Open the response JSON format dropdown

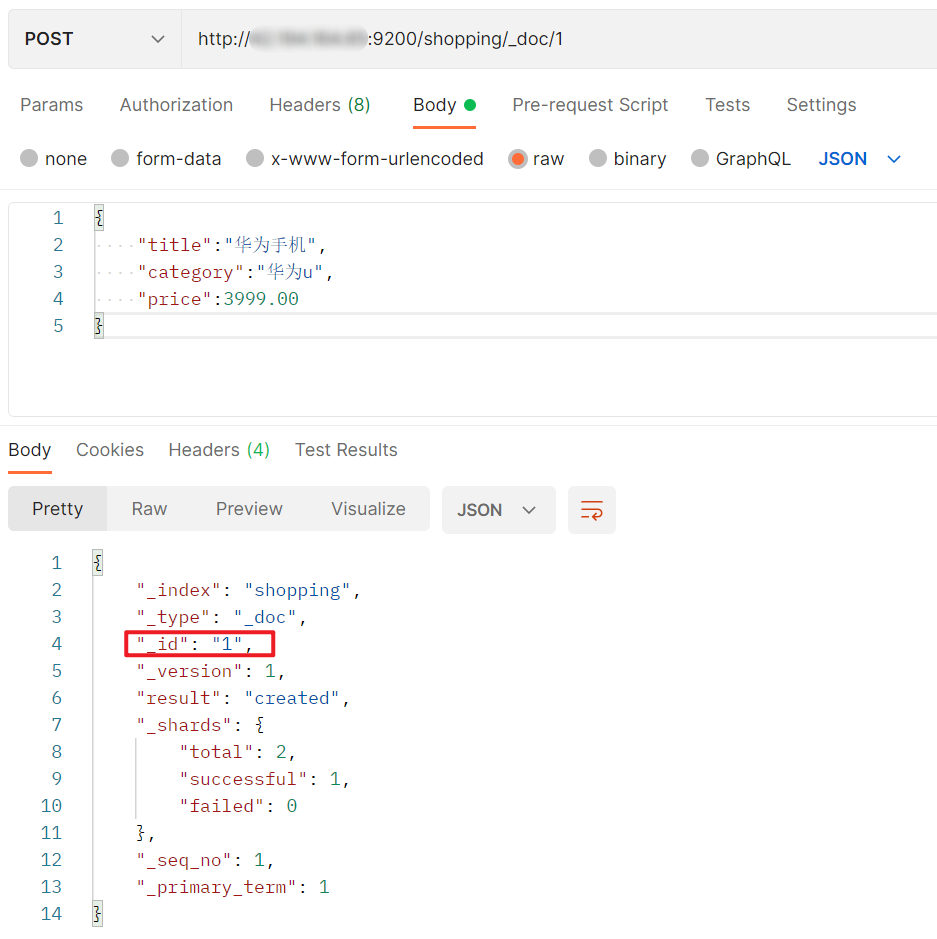pos(498,510)
